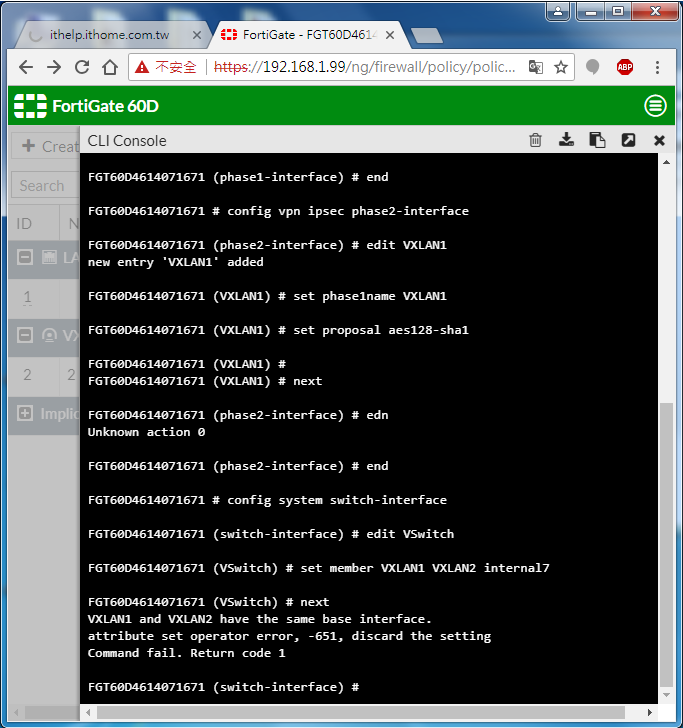
Task: Reload the FortiGate page
Action: coord(82,67)
